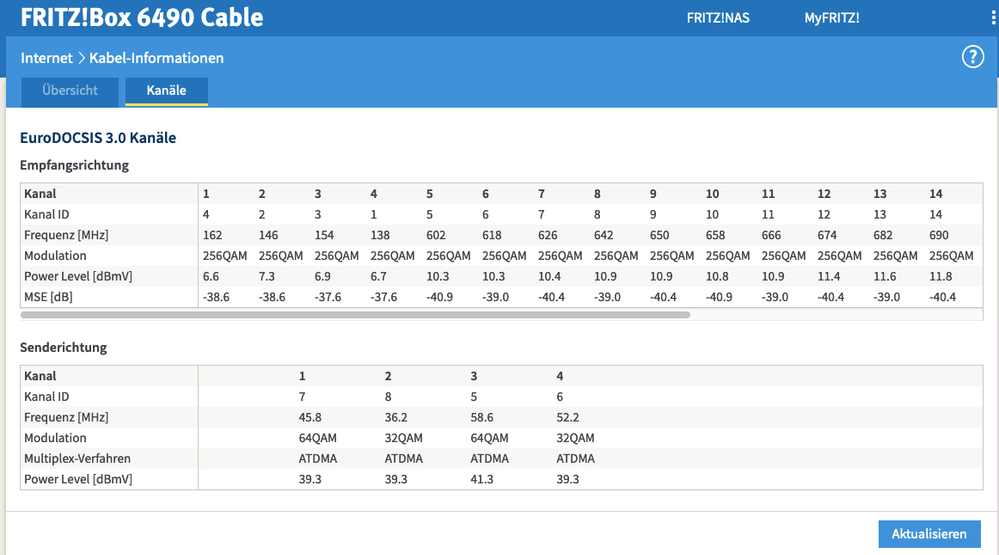Click Power Level [dBmV] label in Senderichtung table

click(x=78, y=479)
